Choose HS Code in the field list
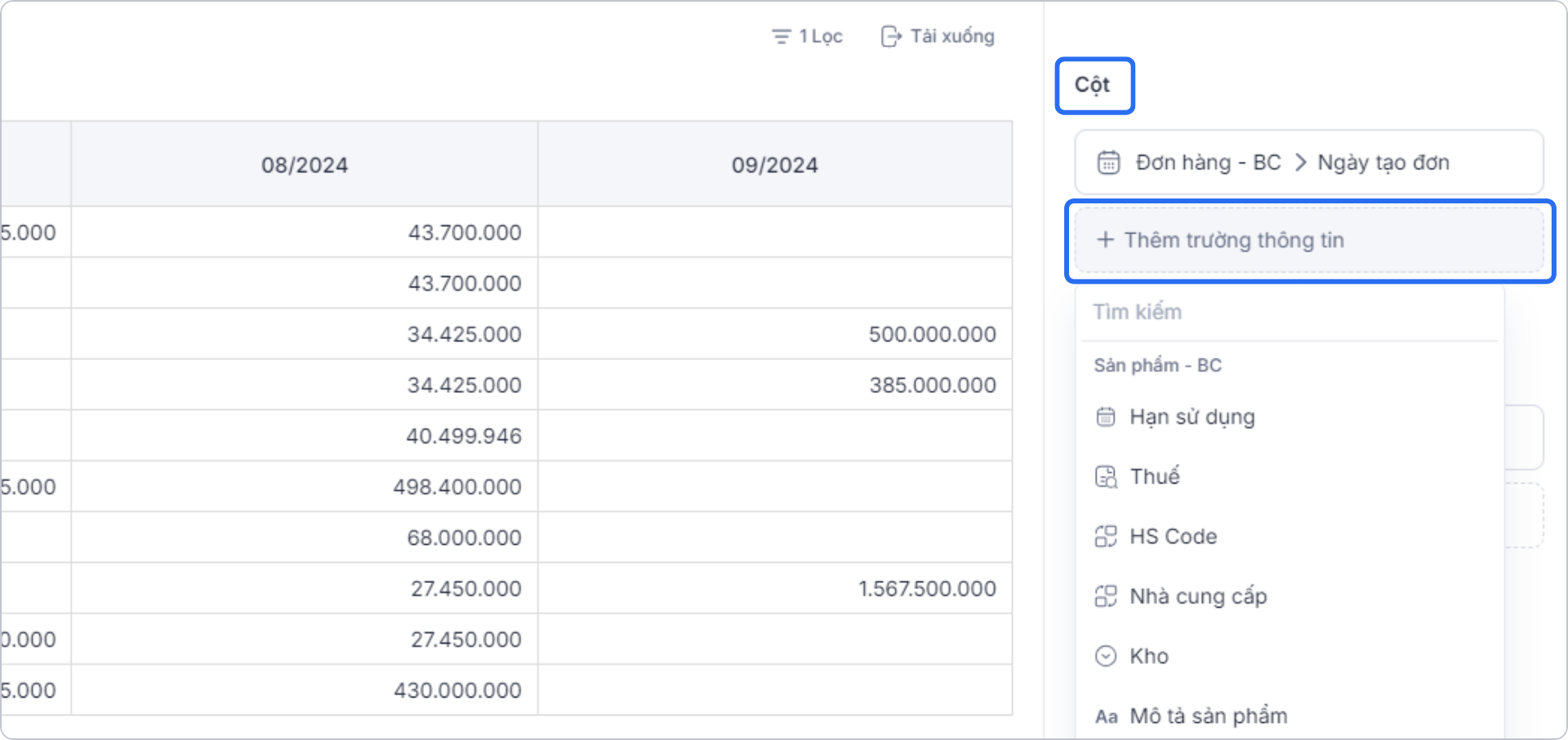 point(1290,537)
